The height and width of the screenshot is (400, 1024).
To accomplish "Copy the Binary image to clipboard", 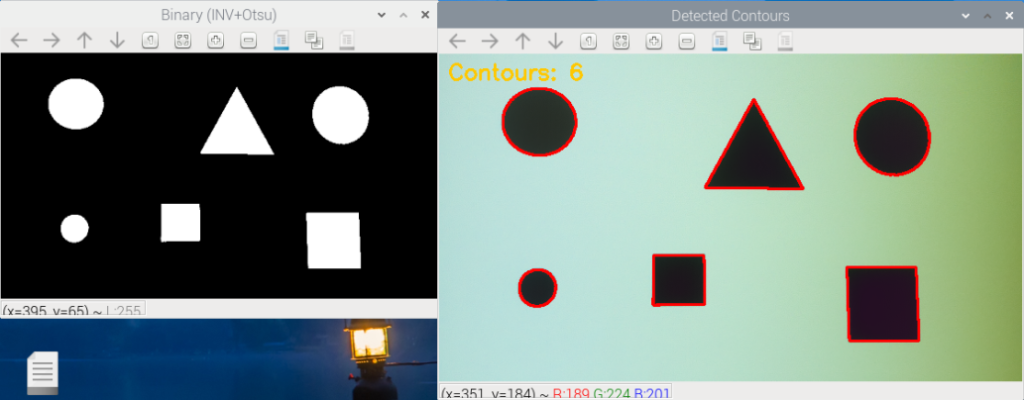I will tap(313, 40).
